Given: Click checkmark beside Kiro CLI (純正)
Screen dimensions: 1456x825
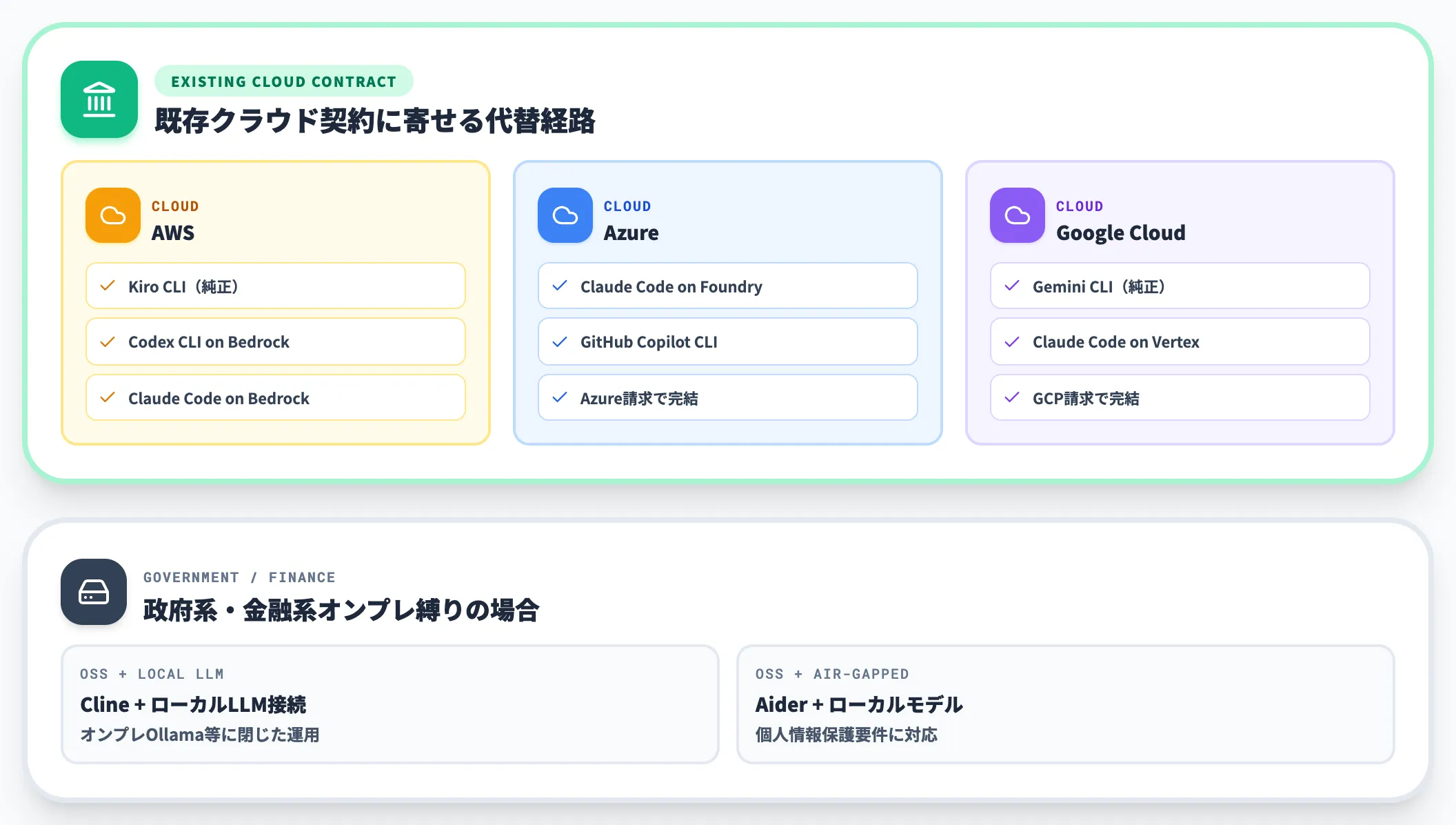Looking at the screenshot, I should pyautogui.click(x=108, y=286).
